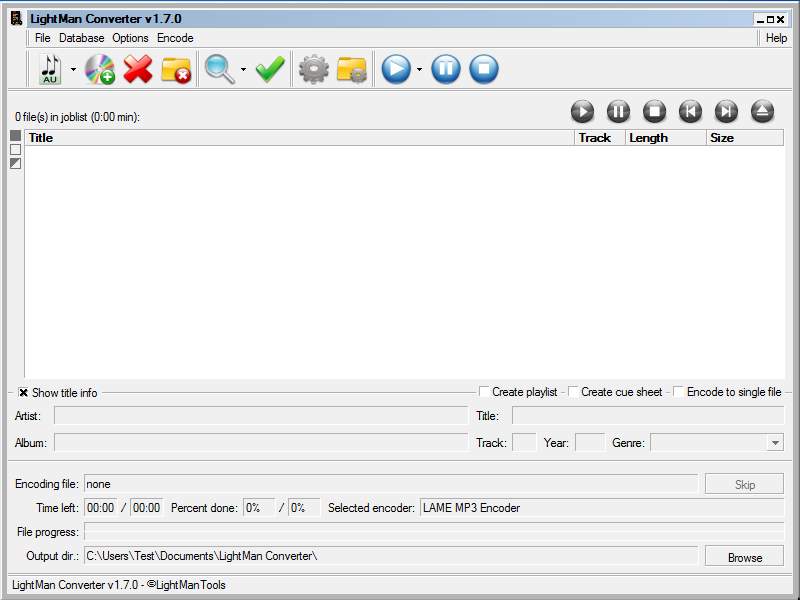Click the Skip button
This screenshot has height=600, width=800.
pyautogui.click(x=744, y=484)
